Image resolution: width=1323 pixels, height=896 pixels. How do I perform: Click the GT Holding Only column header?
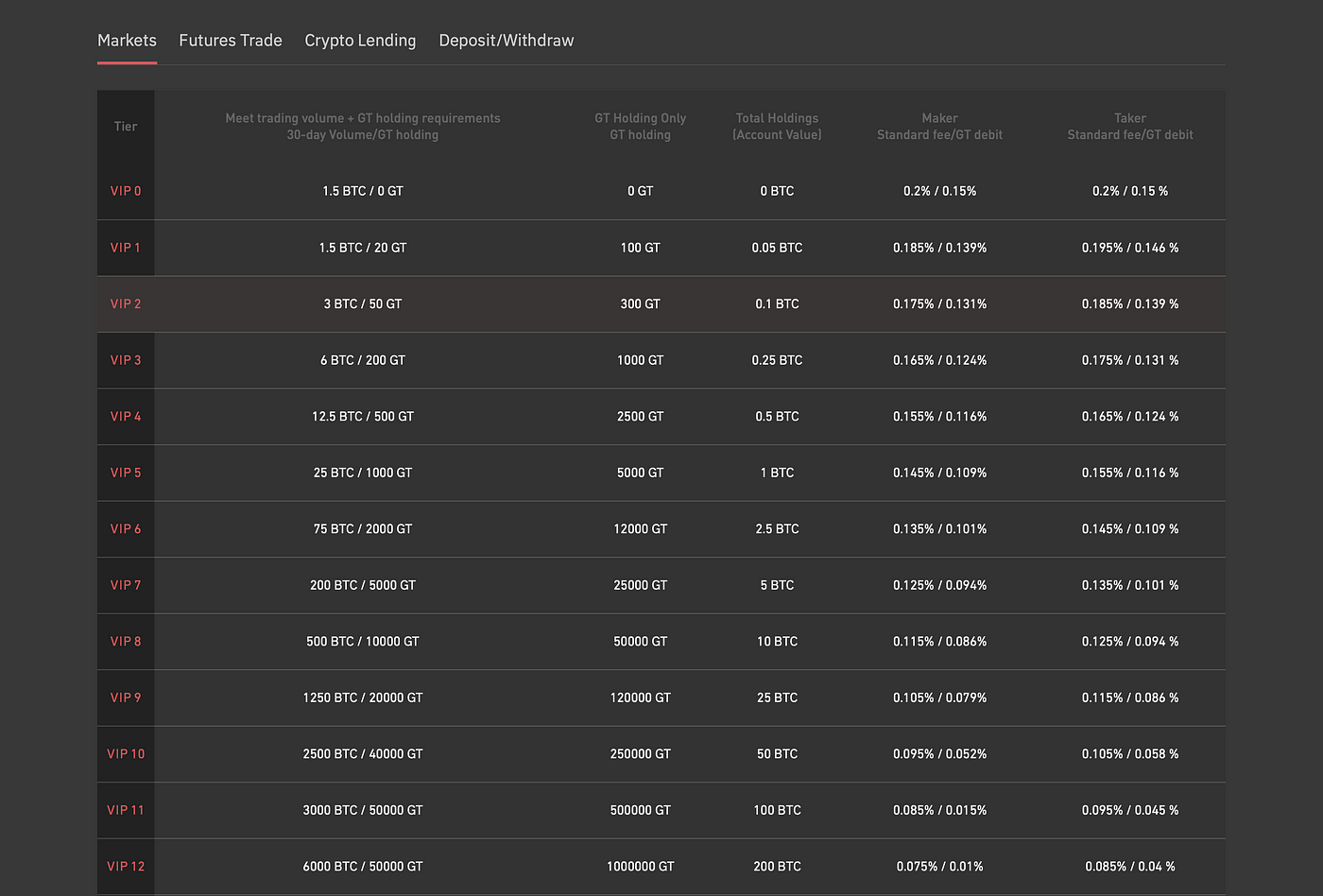[x=641, y=127]
